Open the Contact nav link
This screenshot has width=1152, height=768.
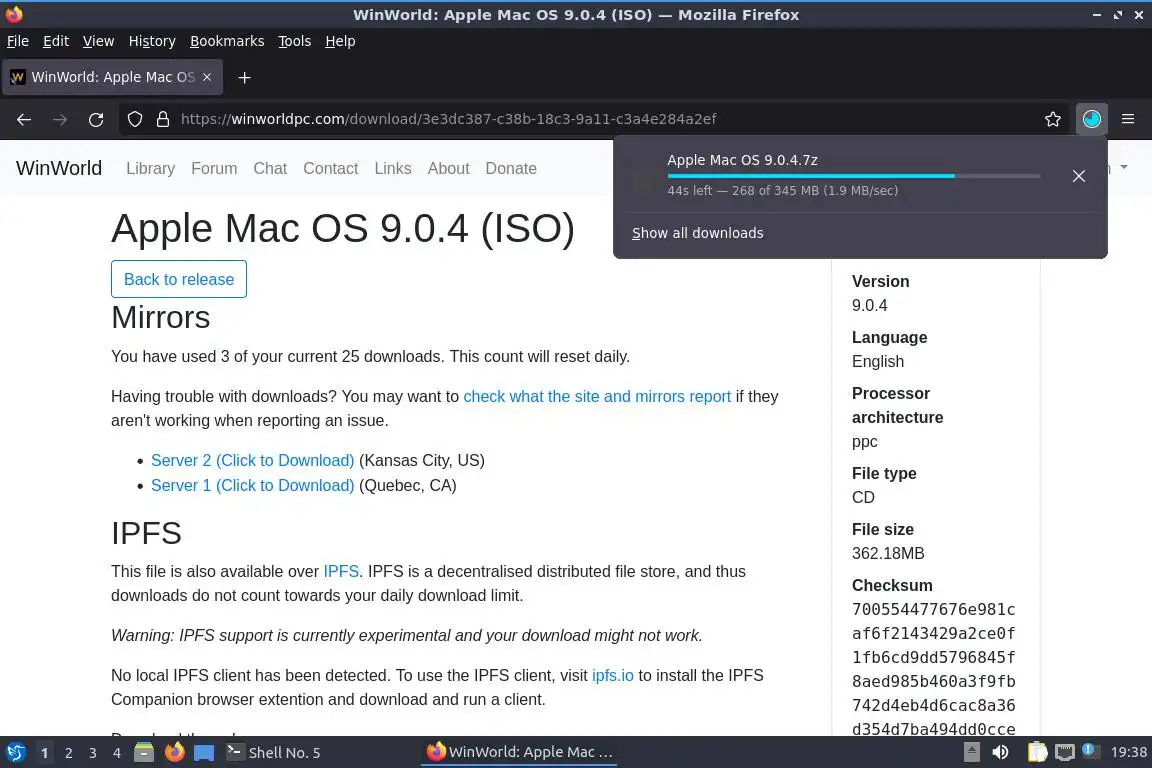click(331, 168)
